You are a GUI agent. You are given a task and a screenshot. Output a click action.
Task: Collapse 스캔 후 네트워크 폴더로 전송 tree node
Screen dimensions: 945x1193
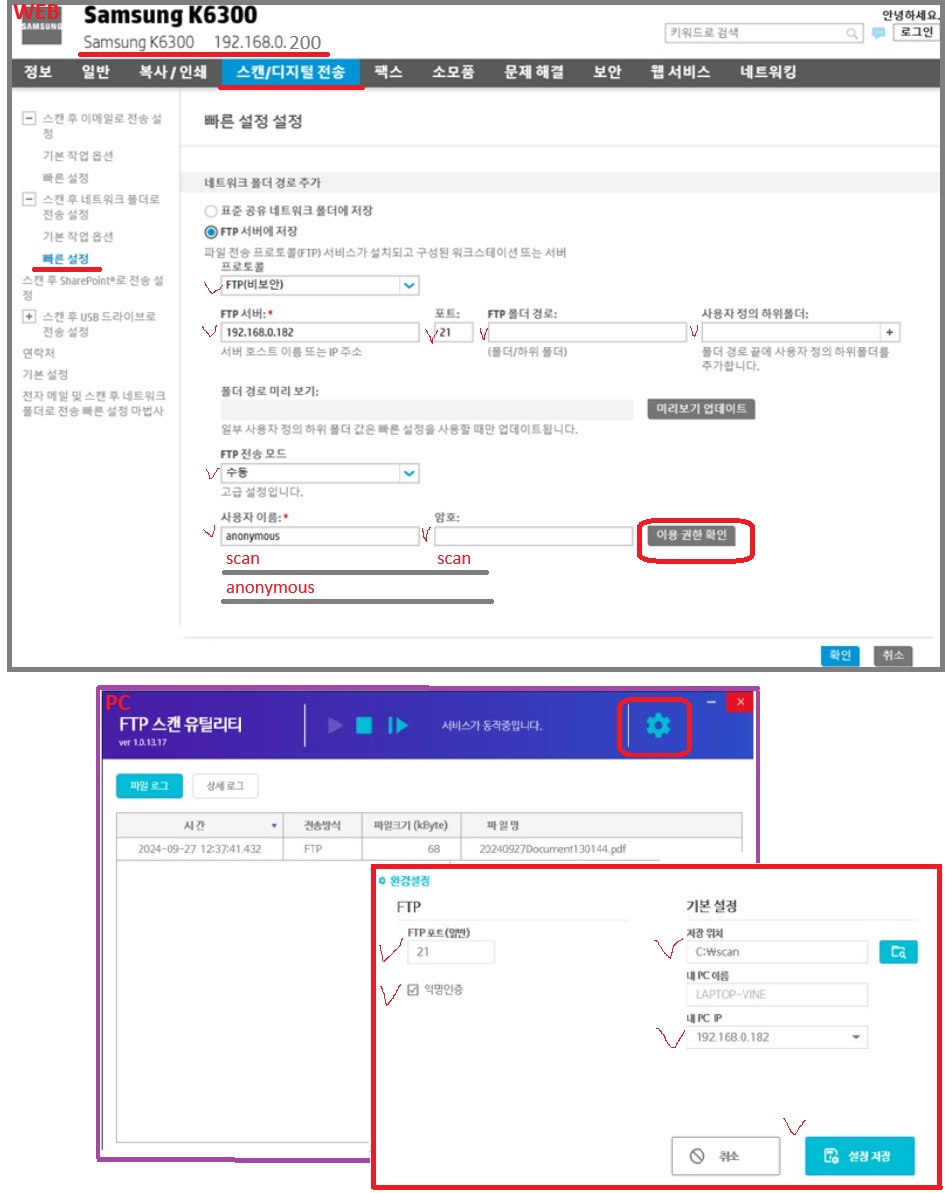(29, 199)
